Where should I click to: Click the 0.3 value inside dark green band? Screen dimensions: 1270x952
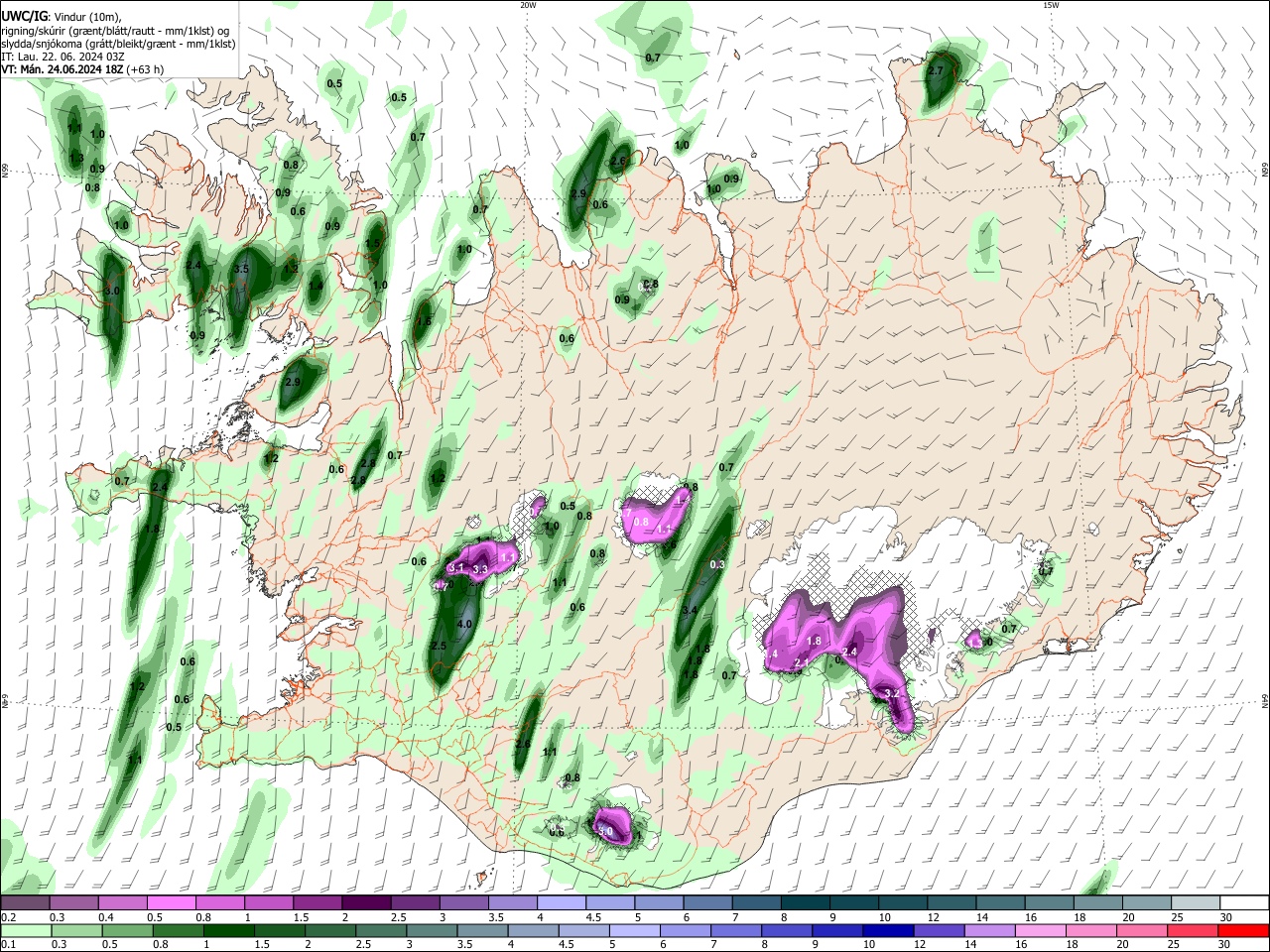[x=718, y=564]
